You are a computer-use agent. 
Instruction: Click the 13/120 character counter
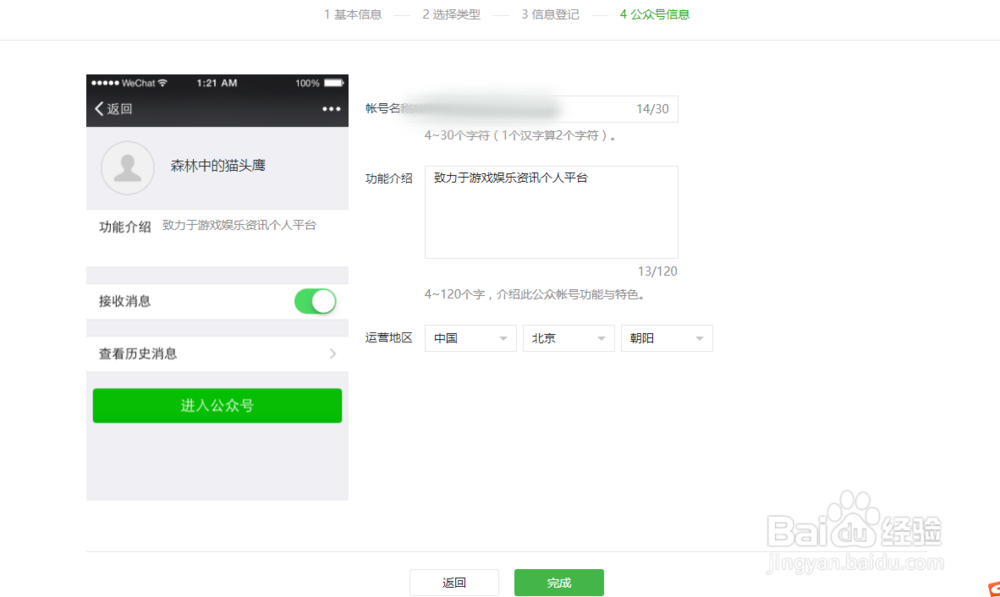pos(657,271)
